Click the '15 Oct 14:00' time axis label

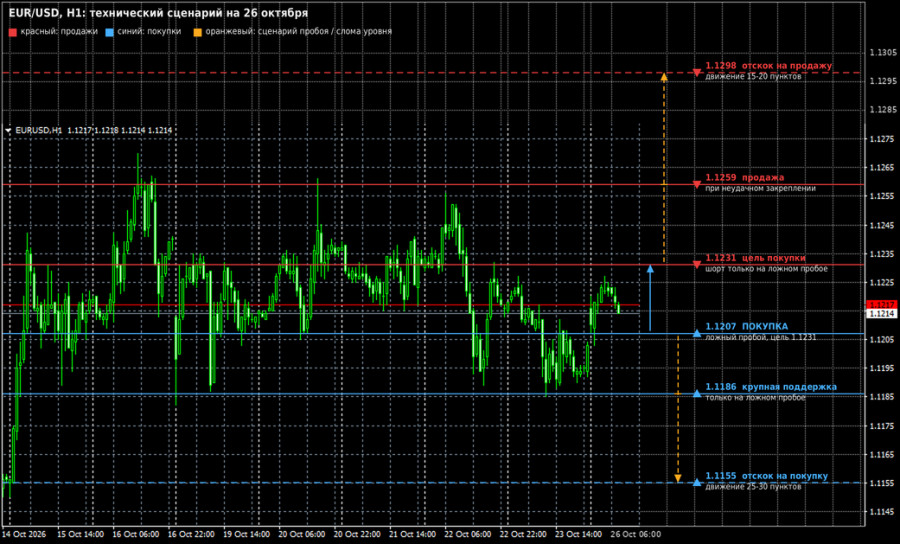pyautogui.click(x=80, y=534)
